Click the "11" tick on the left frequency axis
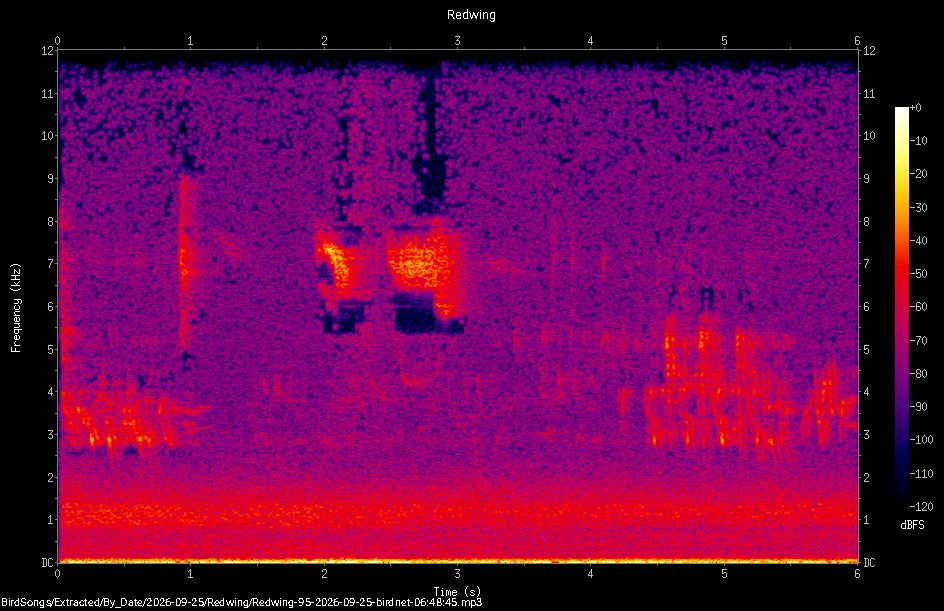Viewport: 944px width, 611px height. tap(47, 93)
